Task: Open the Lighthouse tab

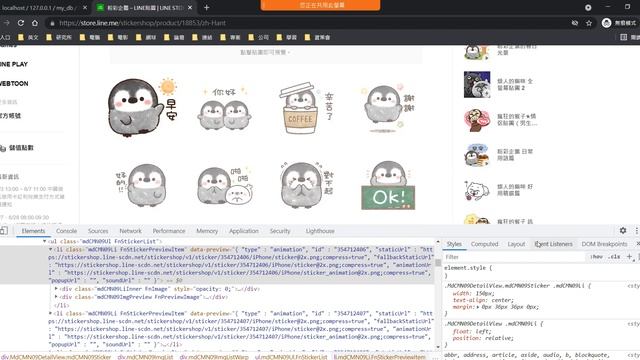Action: coord(320,231)
